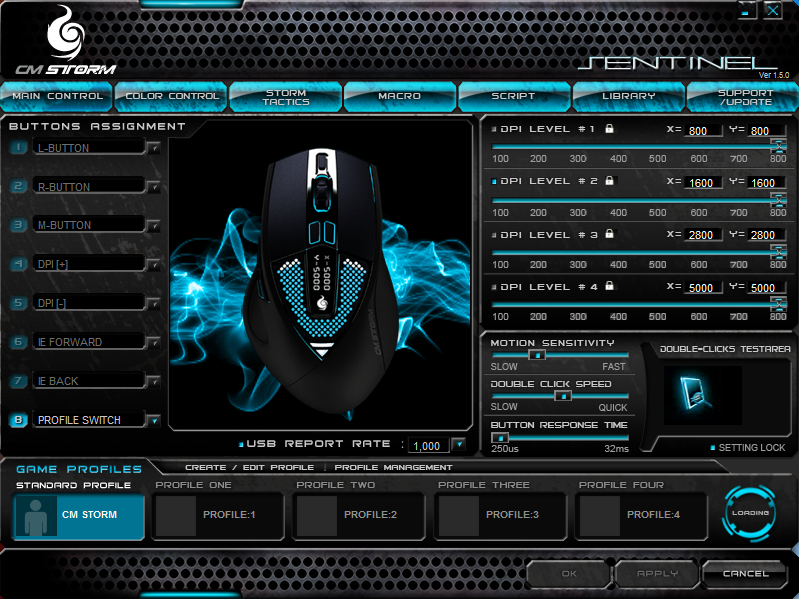Open the Support/Update tab
The image size is (799, 599).
[x=743, y=96]
